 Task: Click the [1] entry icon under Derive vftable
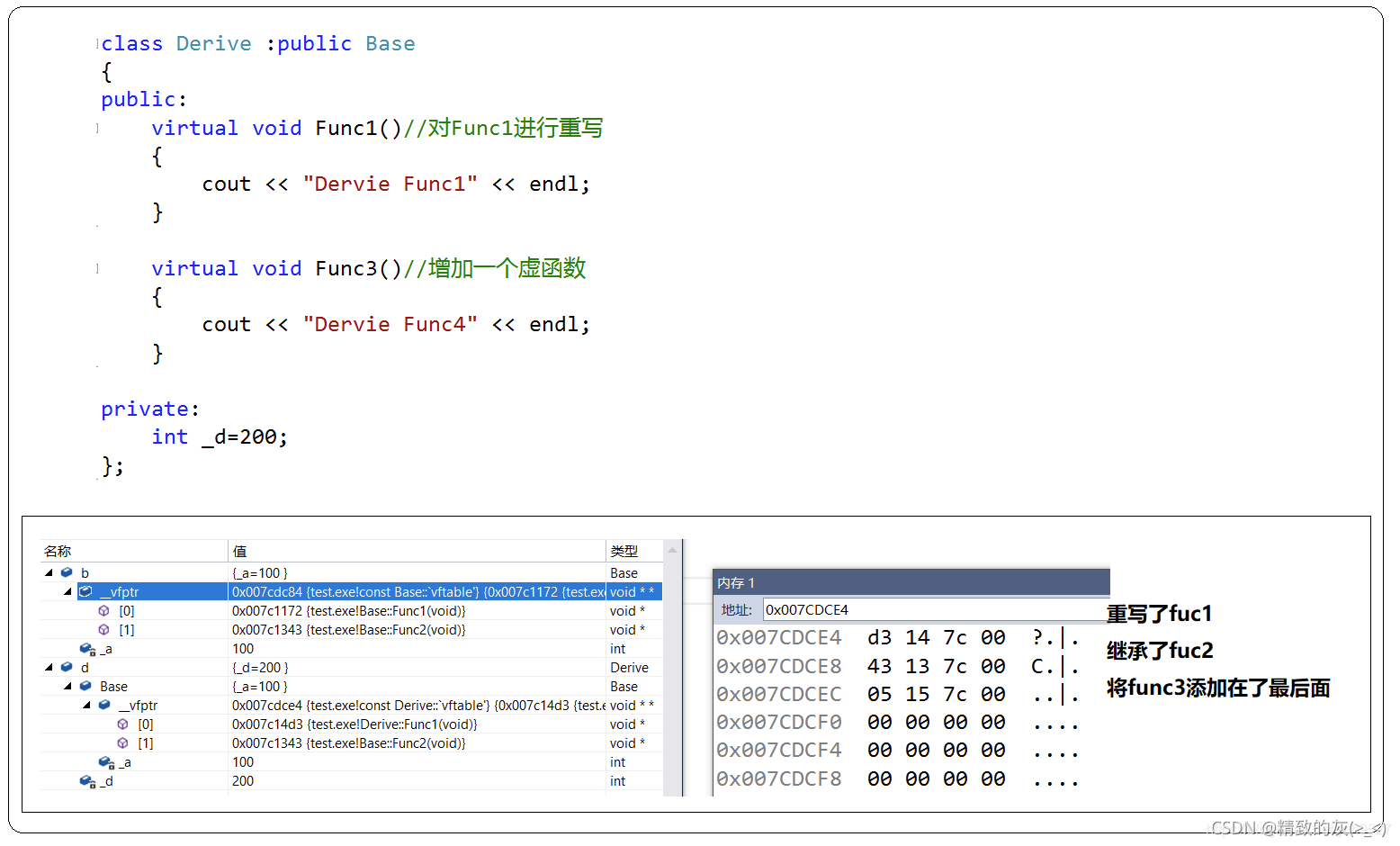[123, 742]
